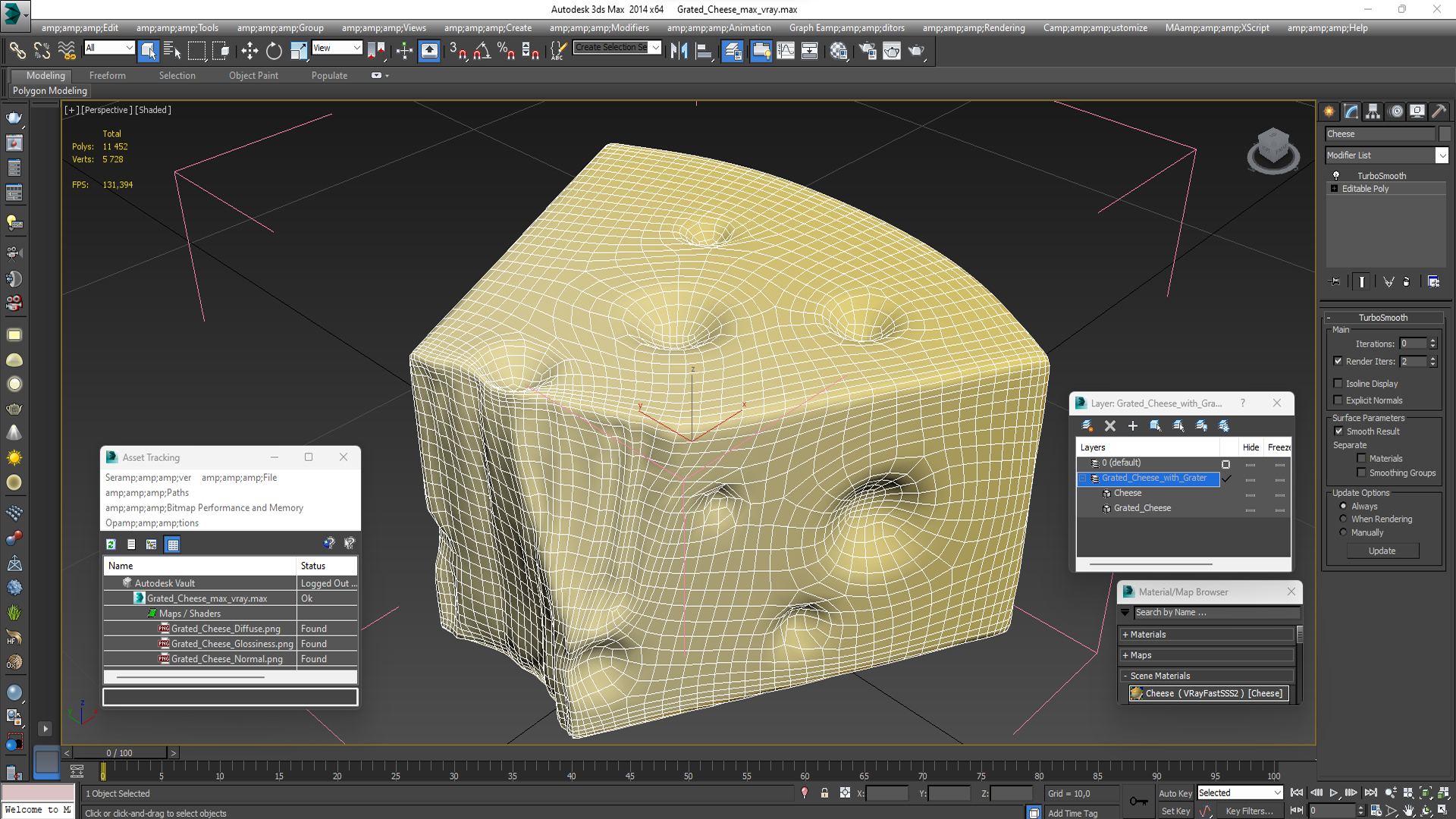This screenshot has width=1456, height=819.
Task: Click the Refresh icon in Asset Tracking
Action: (x=111, y=544)
